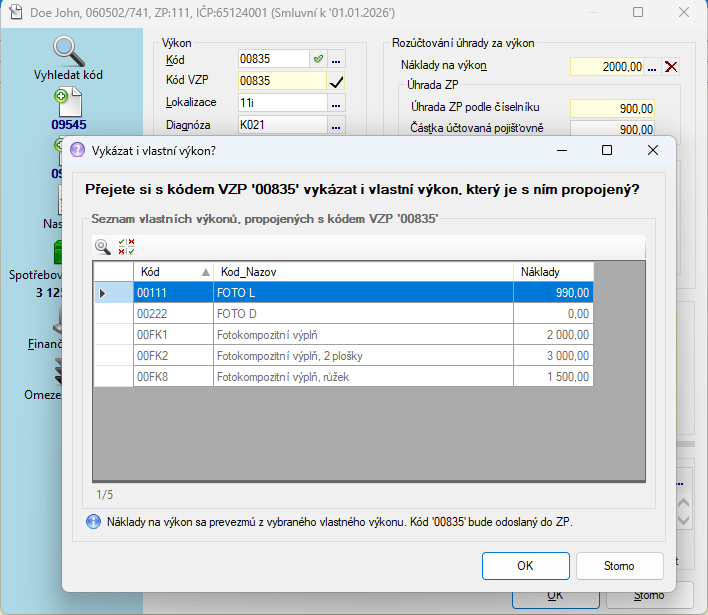Click the purple question mark dialog icon
This screenshot has height=615, width=708.
(x=77, y=150)
